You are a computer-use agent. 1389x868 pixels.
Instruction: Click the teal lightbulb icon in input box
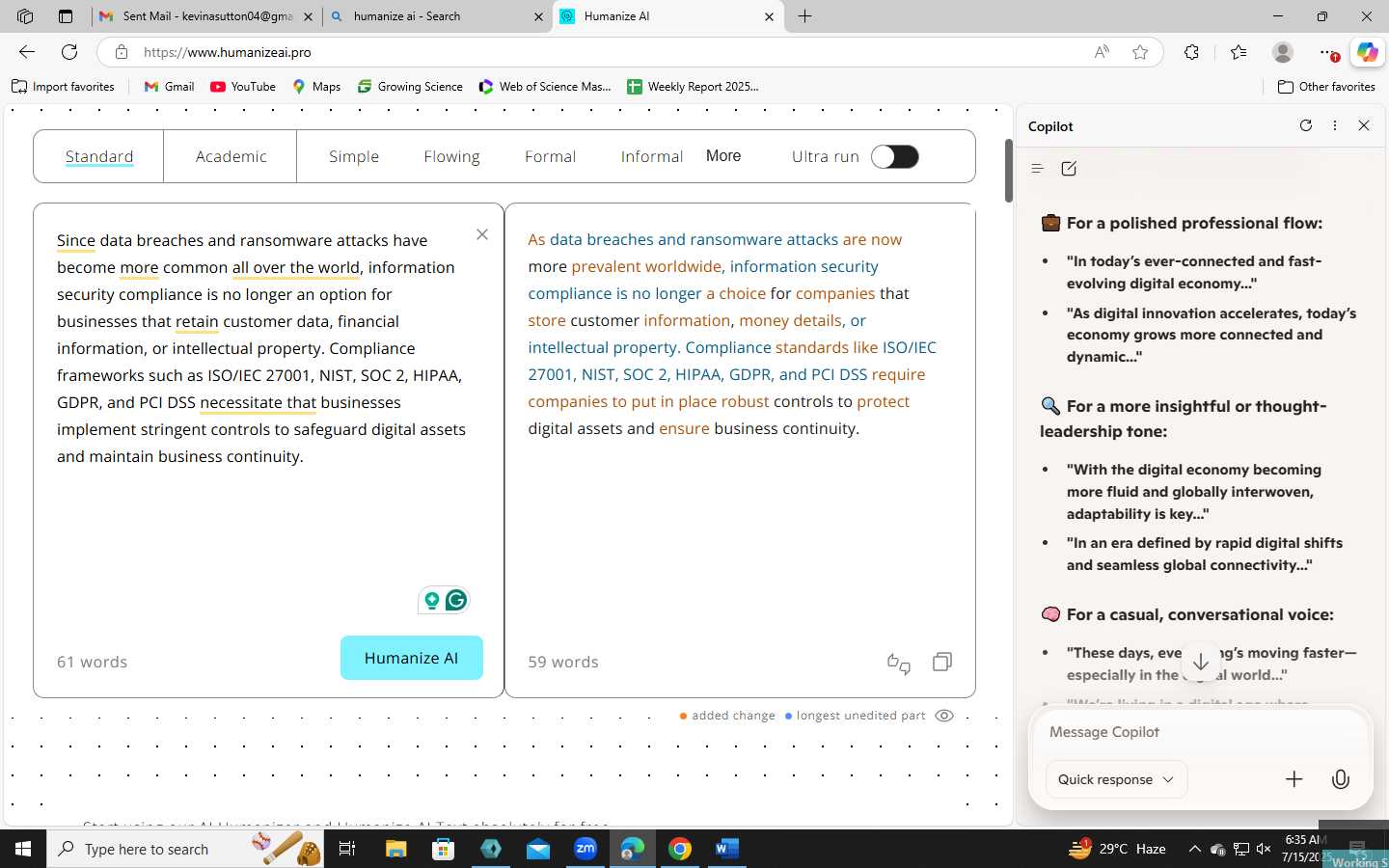tap(432, 600)
